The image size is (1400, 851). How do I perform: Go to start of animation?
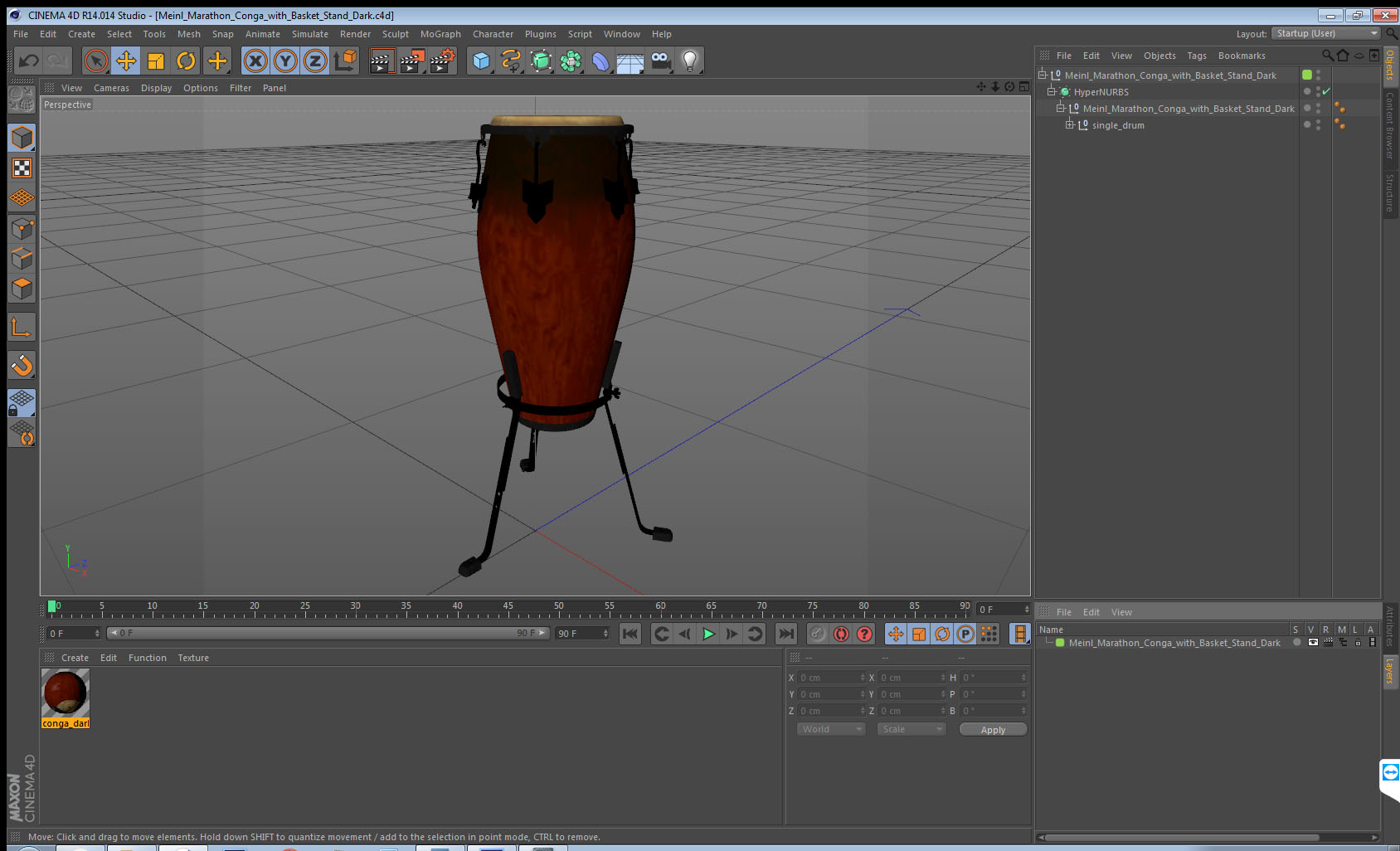coord(630,634)
